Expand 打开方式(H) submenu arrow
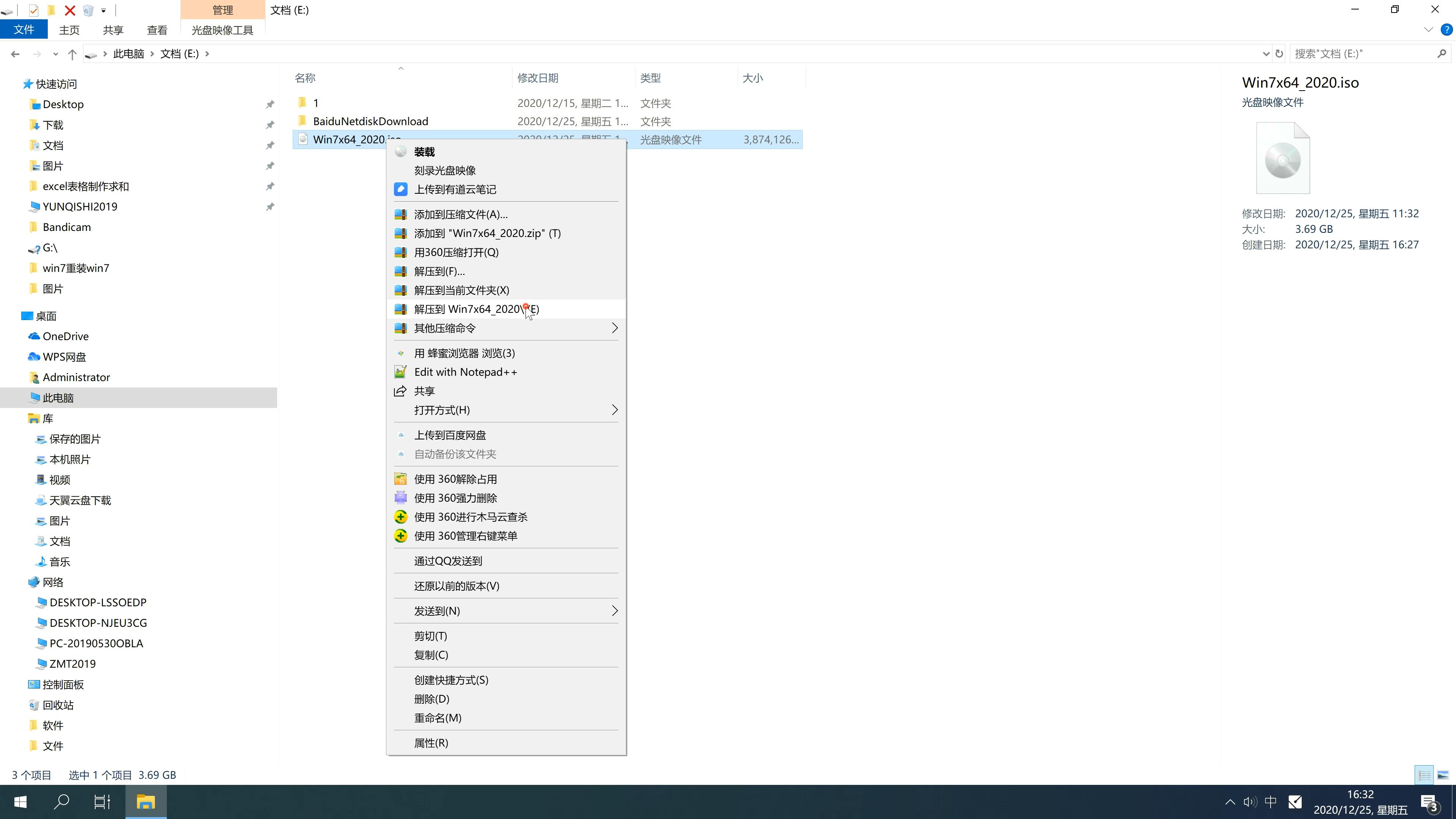Viewport: 1456px width, 819px height. pos(613,409)
